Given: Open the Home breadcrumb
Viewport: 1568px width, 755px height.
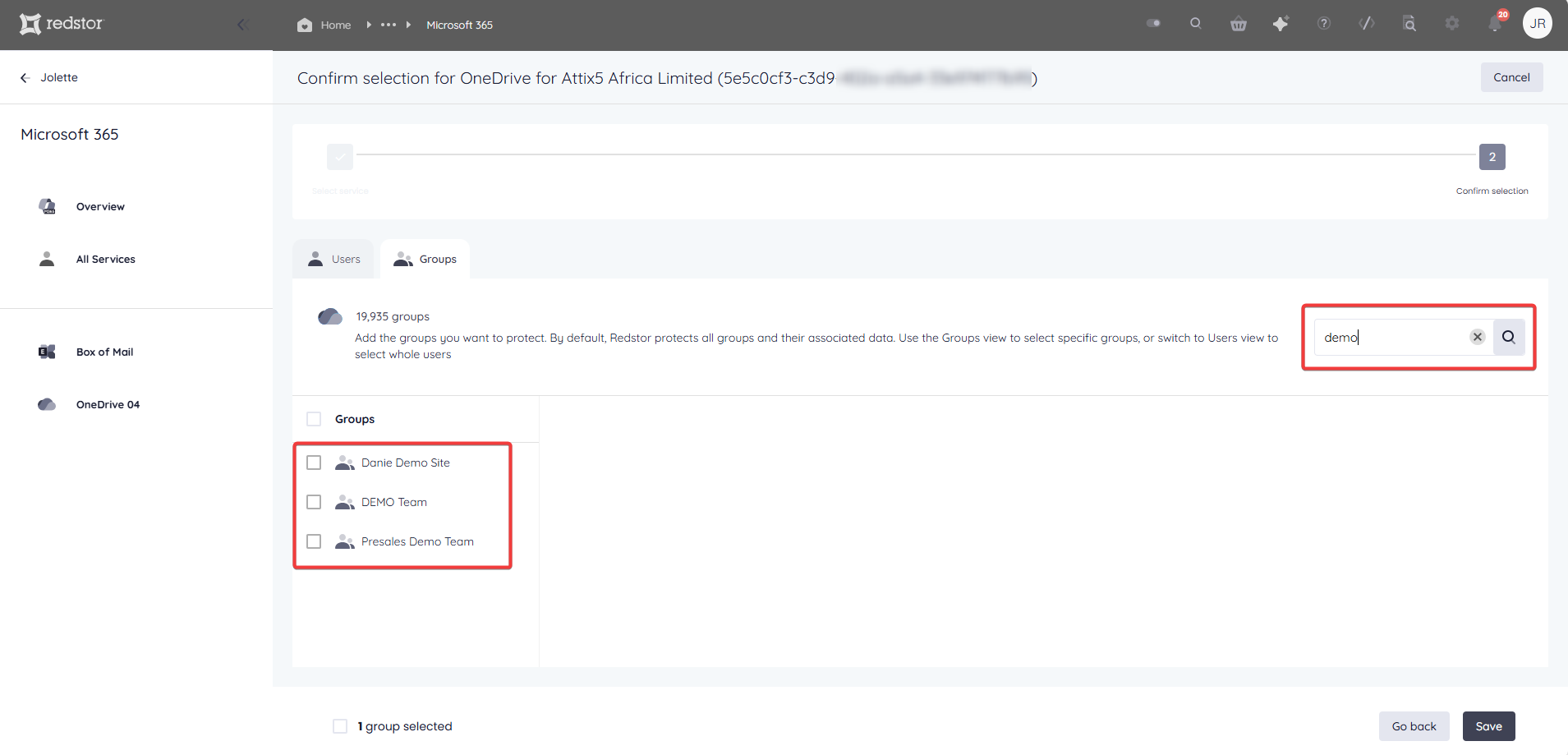Looking at the screenshot, I should click(335, 25).
